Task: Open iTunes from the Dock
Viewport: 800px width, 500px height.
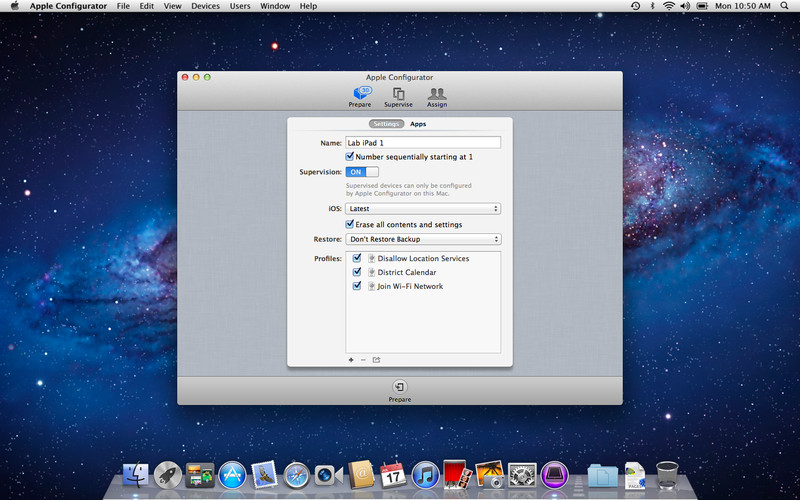Action: pos(425,475)
